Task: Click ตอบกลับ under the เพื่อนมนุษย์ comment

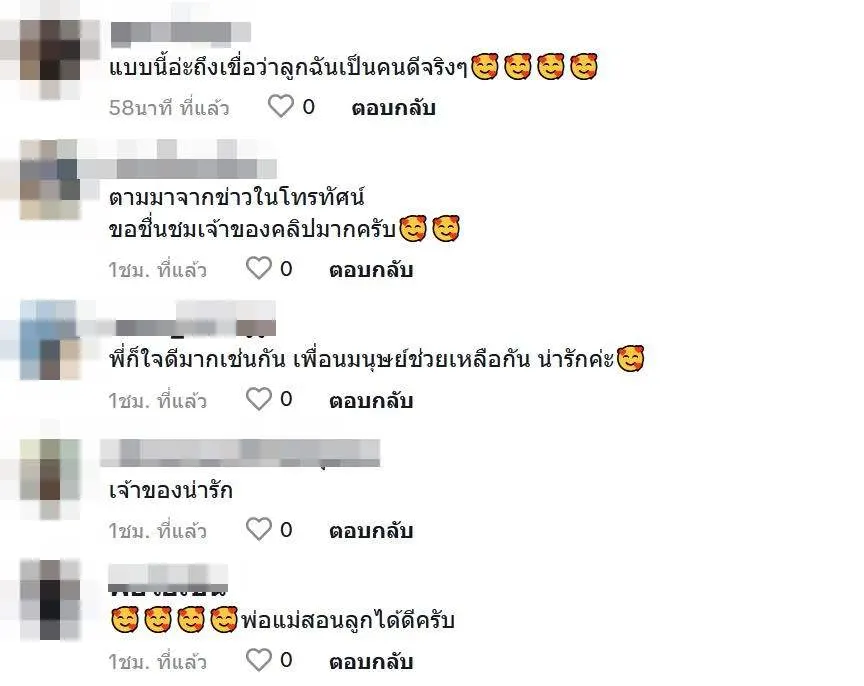Action: point(371,401)
